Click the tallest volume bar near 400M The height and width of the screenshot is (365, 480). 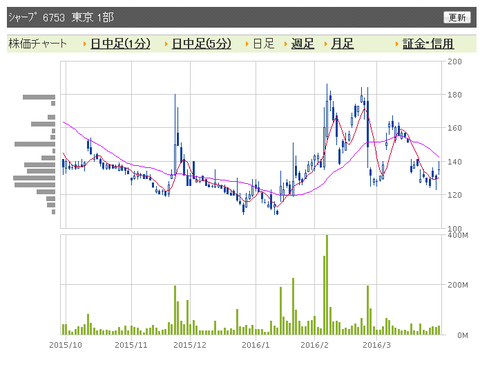click(327, 285)
